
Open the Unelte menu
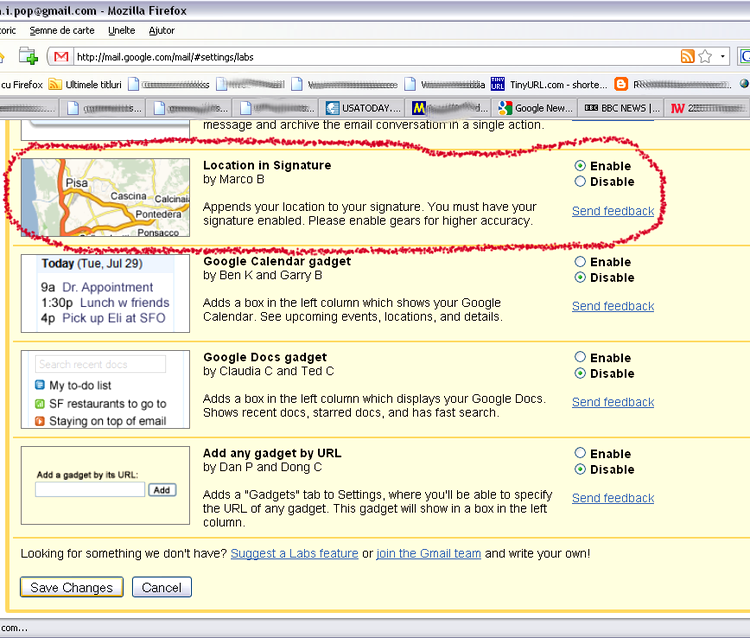click(x=121, y=31)
